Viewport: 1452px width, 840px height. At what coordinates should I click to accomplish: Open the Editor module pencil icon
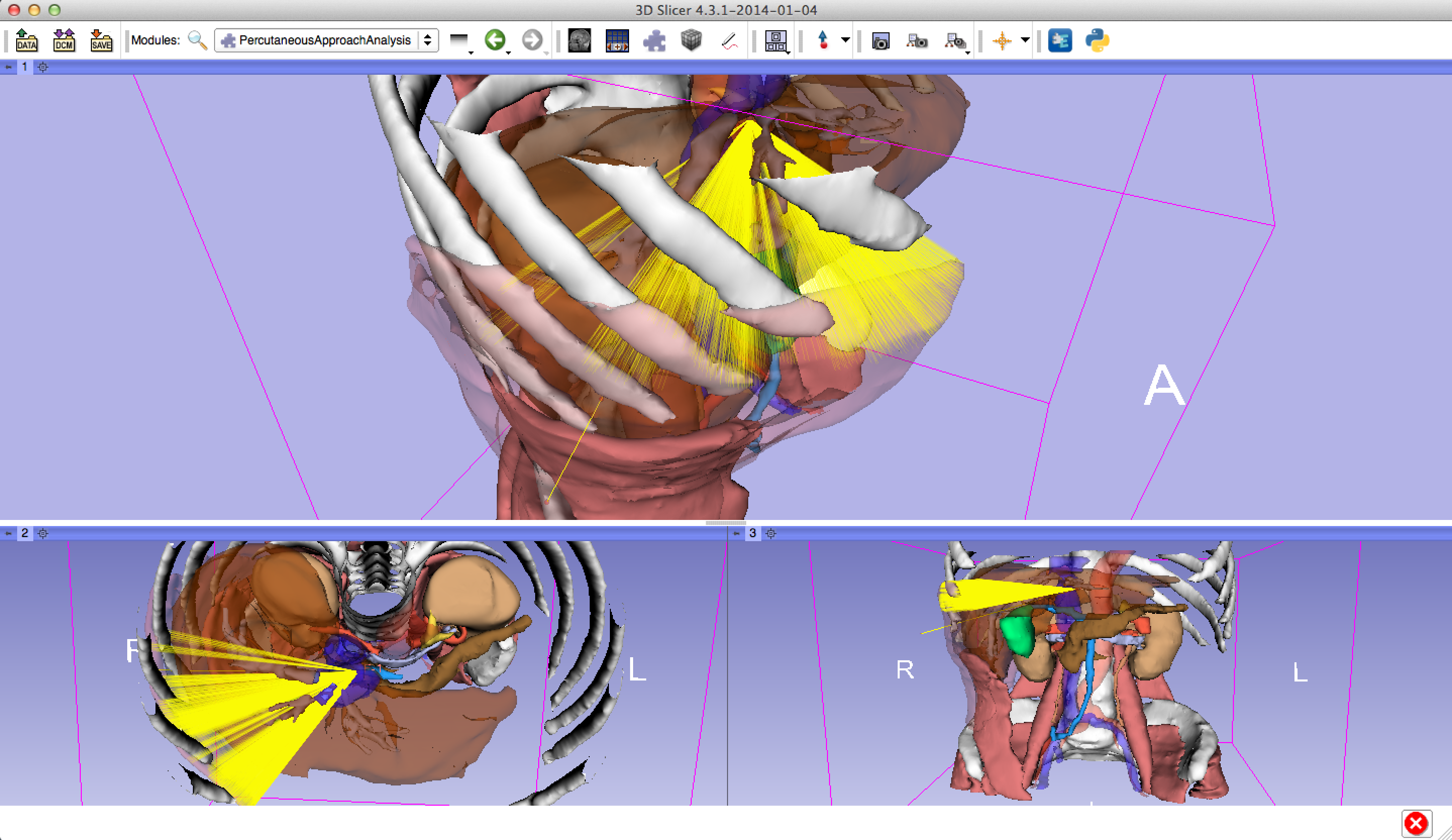(730, 40)
